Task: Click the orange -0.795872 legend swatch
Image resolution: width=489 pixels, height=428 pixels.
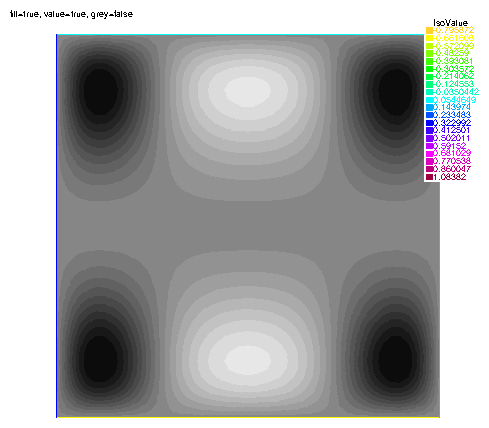Action: click(x=429, y=30)
